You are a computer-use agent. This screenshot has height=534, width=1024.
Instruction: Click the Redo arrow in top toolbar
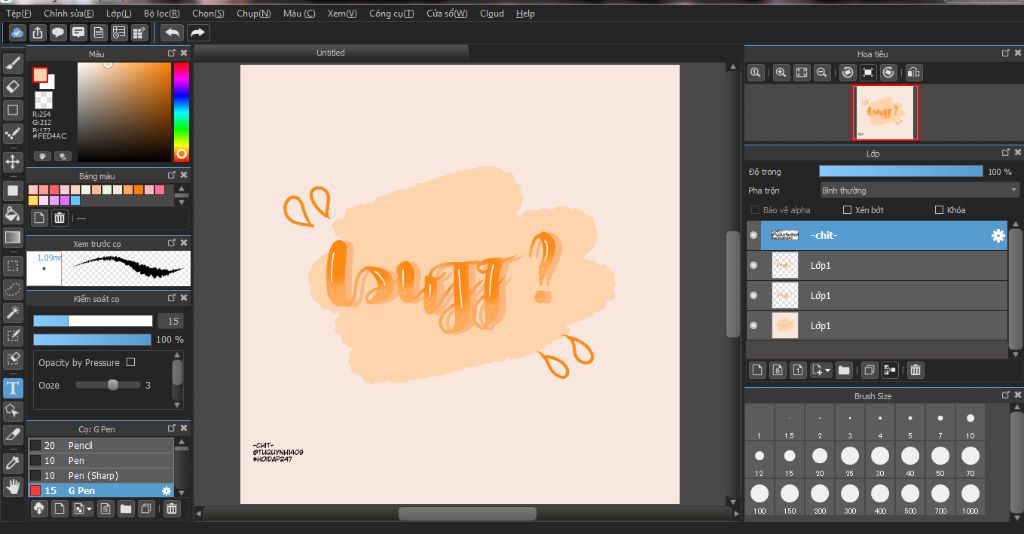tap(197, 32)
